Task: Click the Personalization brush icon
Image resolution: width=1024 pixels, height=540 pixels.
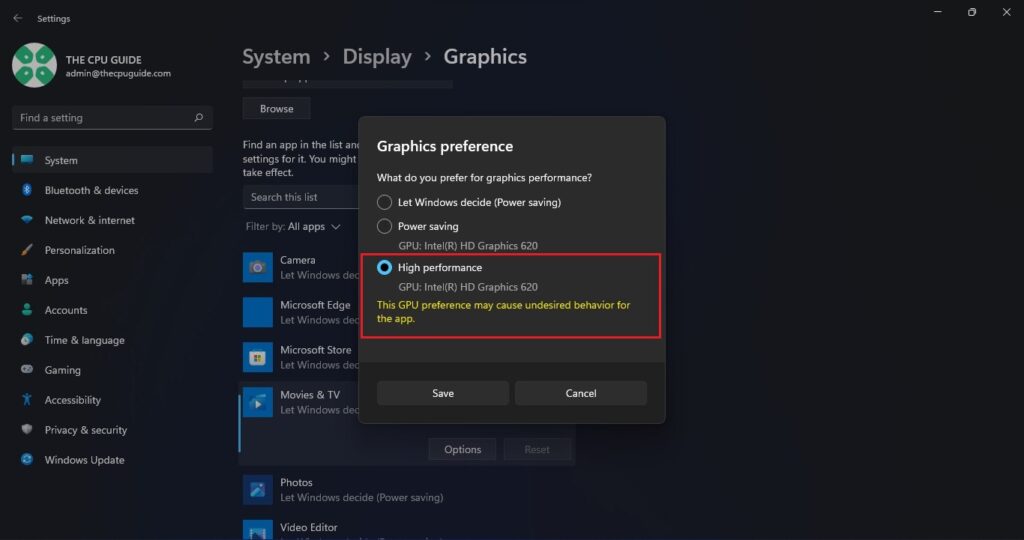Action: (27, 250)
